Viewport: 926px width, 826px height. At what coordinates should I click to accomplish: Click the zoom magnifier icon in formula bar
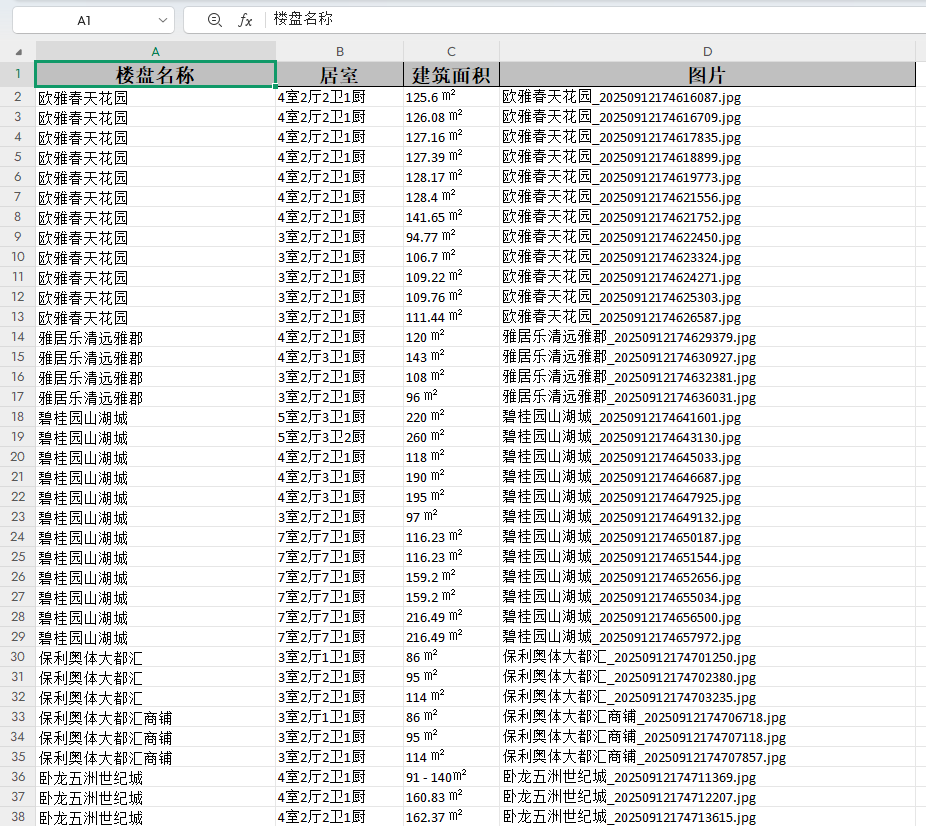tap(215, 20)
